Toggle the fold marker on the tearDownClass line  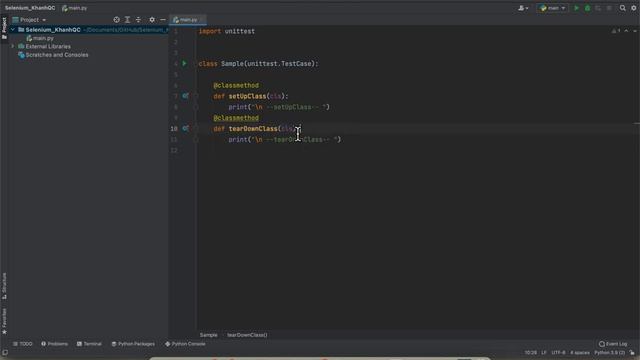[x=196, y=129]
